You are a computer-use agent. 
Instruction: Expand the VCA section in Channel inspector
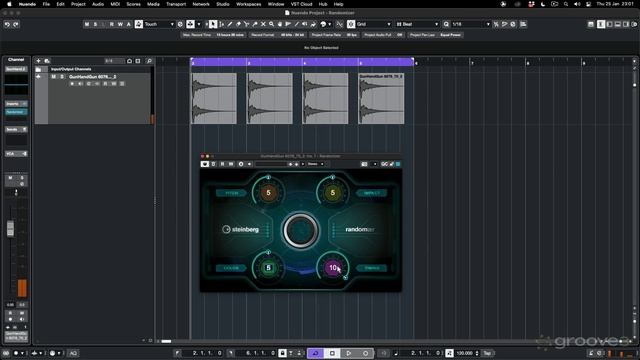click(x=16, y=154)
